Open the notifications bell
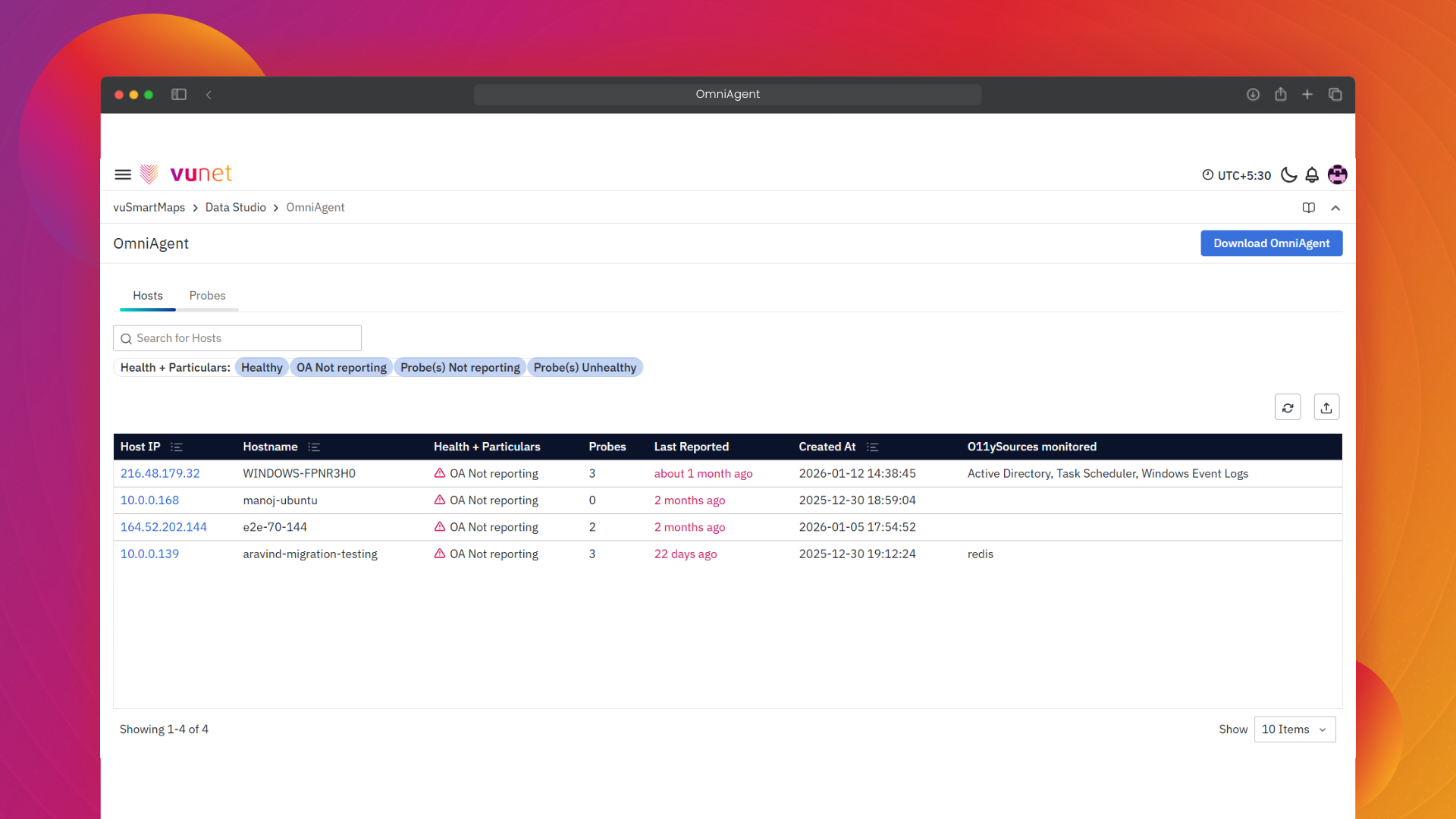The width and height of the screenshot is (1456, 819). (1312, 175)
